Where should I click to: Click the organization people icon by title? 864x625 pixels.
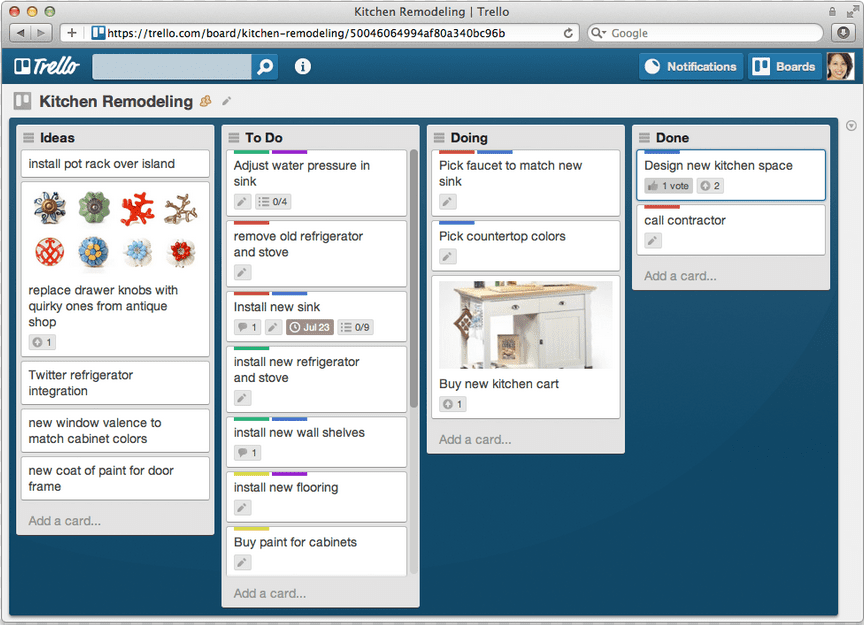(x=206, y=101)
